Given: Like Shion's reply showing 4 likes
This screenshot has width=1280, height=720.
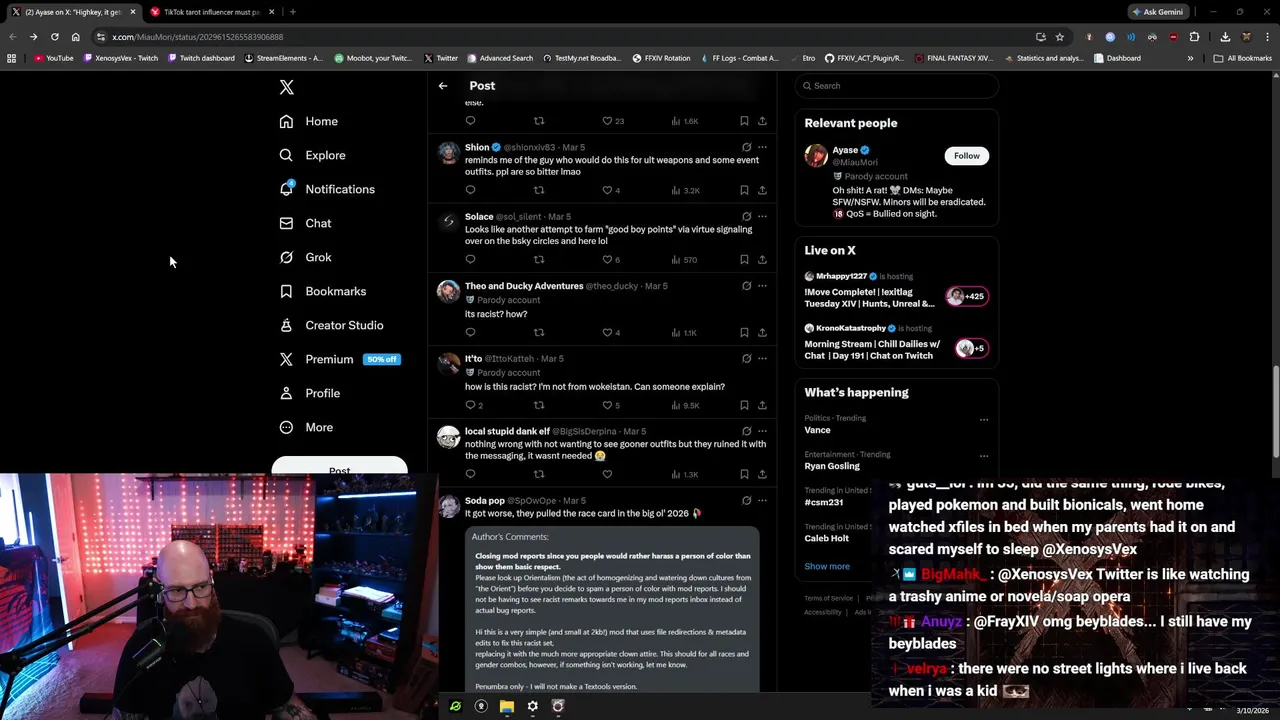Looking at the screenshot, I should 612,190.
